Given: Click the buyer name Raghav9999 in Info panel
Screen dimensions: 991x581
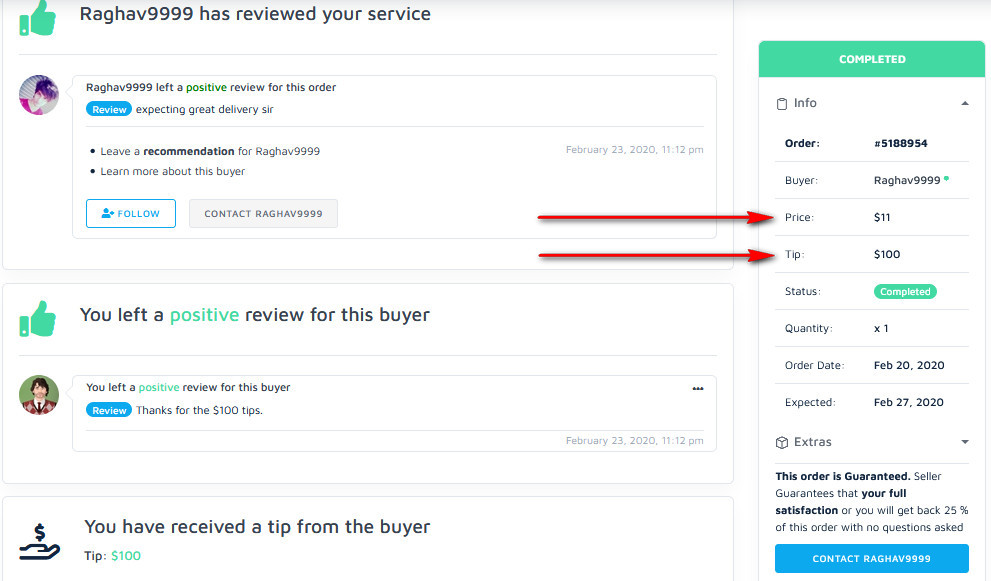Looking at the screenshot, I should click(x=907, y=180).
